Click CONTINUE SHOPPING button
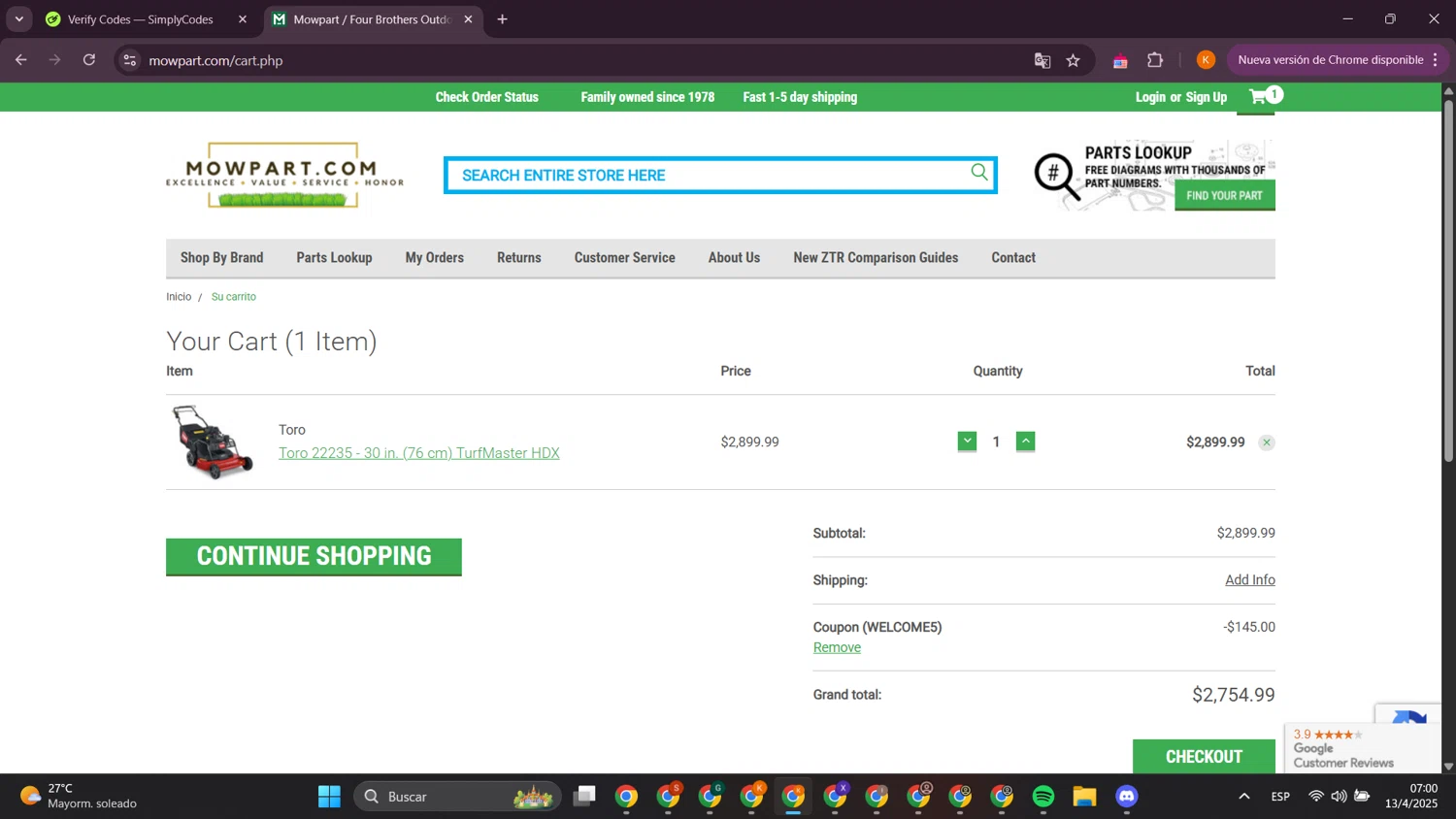Viewport: 1456px width, 819px height. [314, 556]
